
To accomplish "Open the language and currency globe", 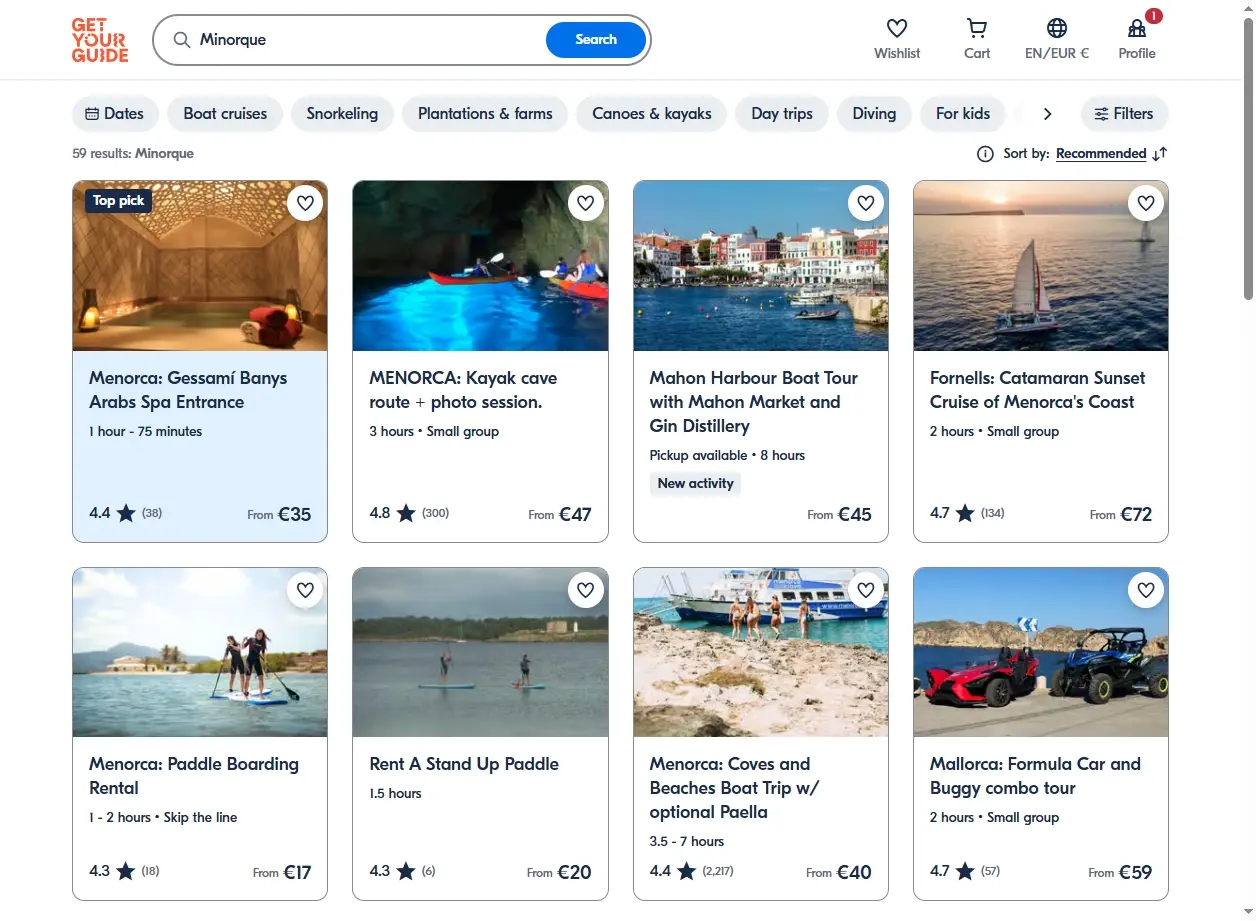I will tap(1057, 28).
